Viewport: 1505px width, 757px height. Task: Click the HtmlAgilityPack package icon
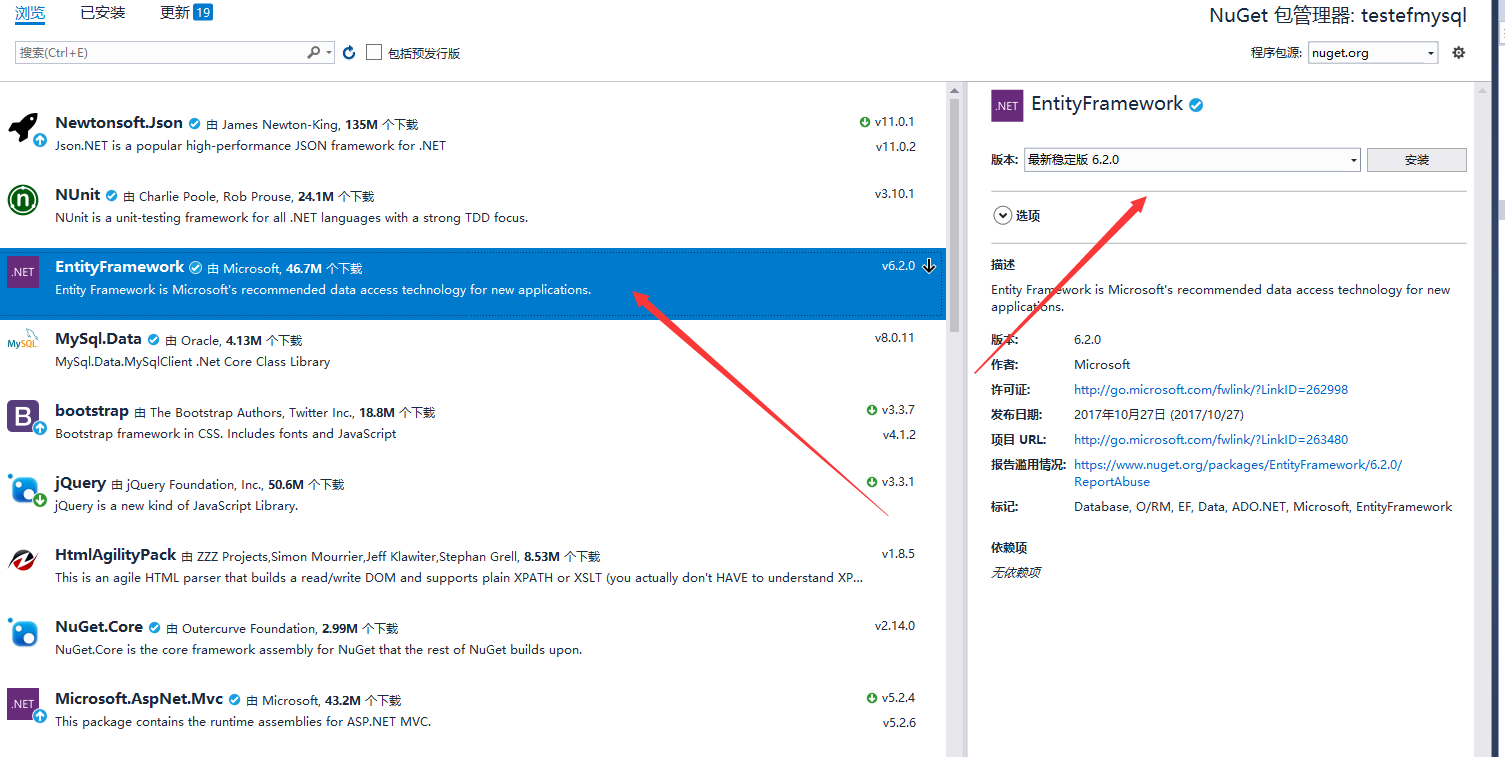[23, 560]
